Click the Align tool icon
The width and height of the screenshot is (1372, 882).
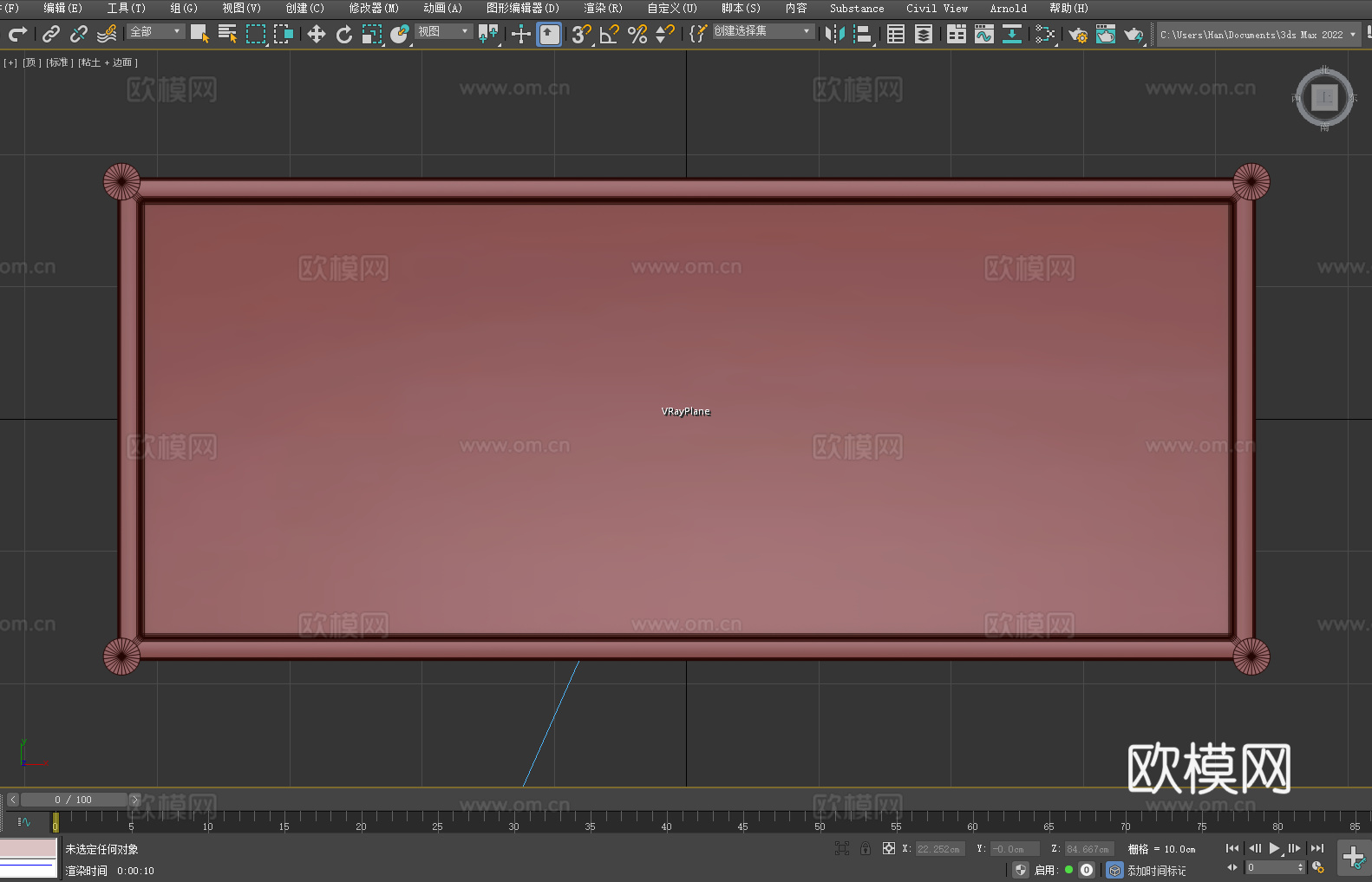point(863,34)
